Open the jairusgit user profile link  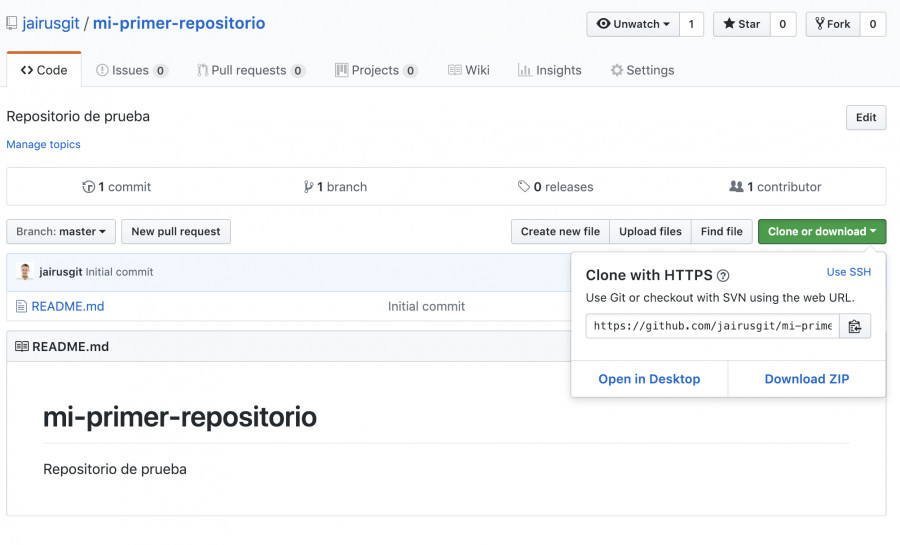[x=51, y=24]
